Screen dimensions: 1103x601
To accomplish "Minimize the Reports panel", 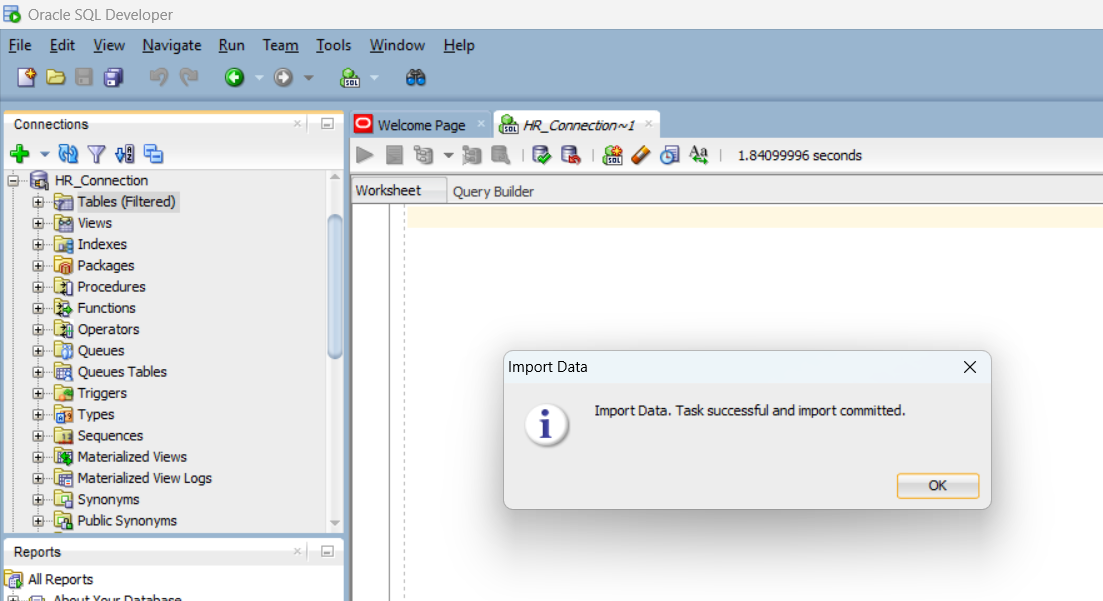I will 327,552.
